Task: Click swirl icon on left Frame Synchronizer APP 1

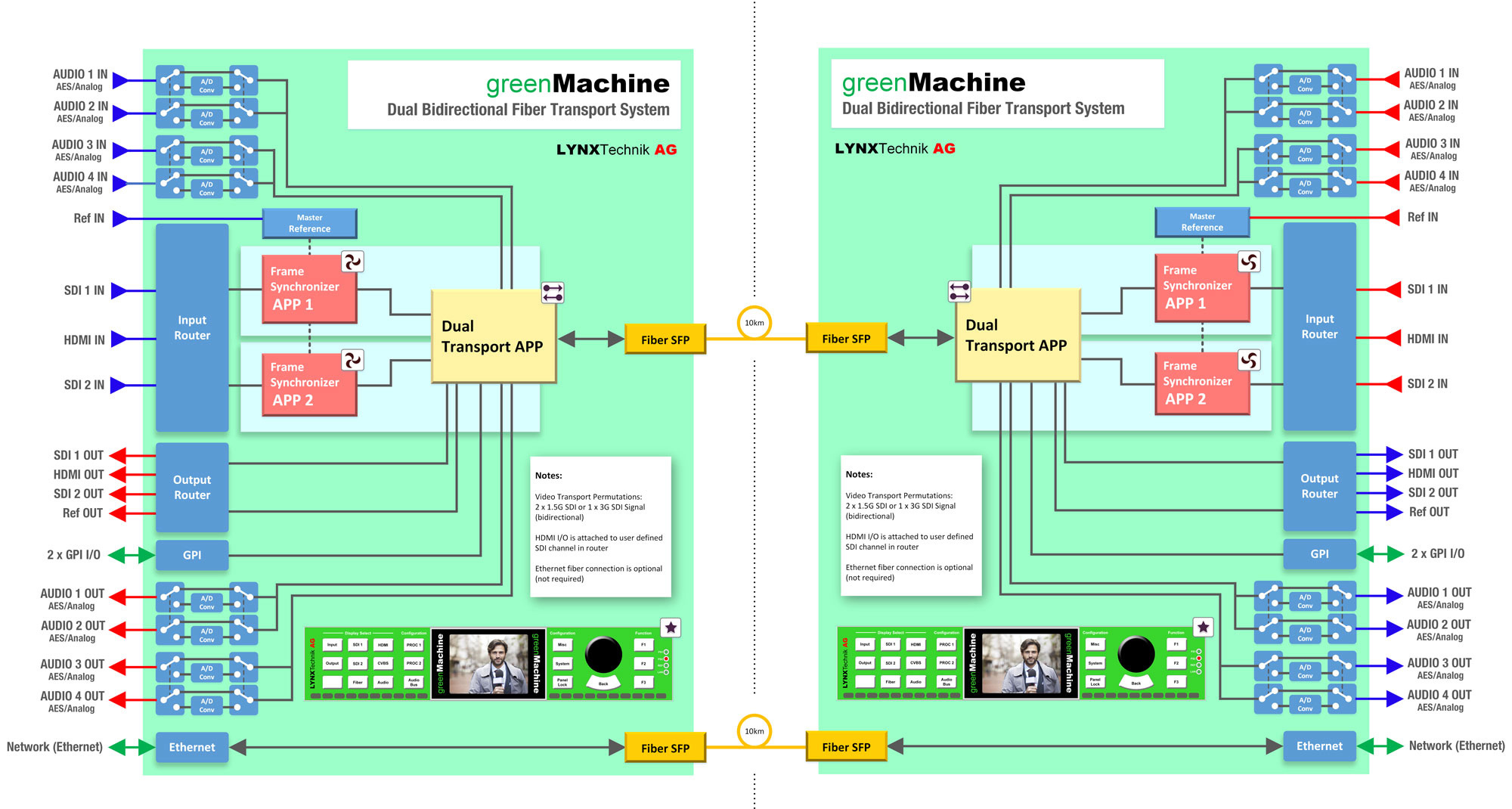Action: (x=352, y=262)
